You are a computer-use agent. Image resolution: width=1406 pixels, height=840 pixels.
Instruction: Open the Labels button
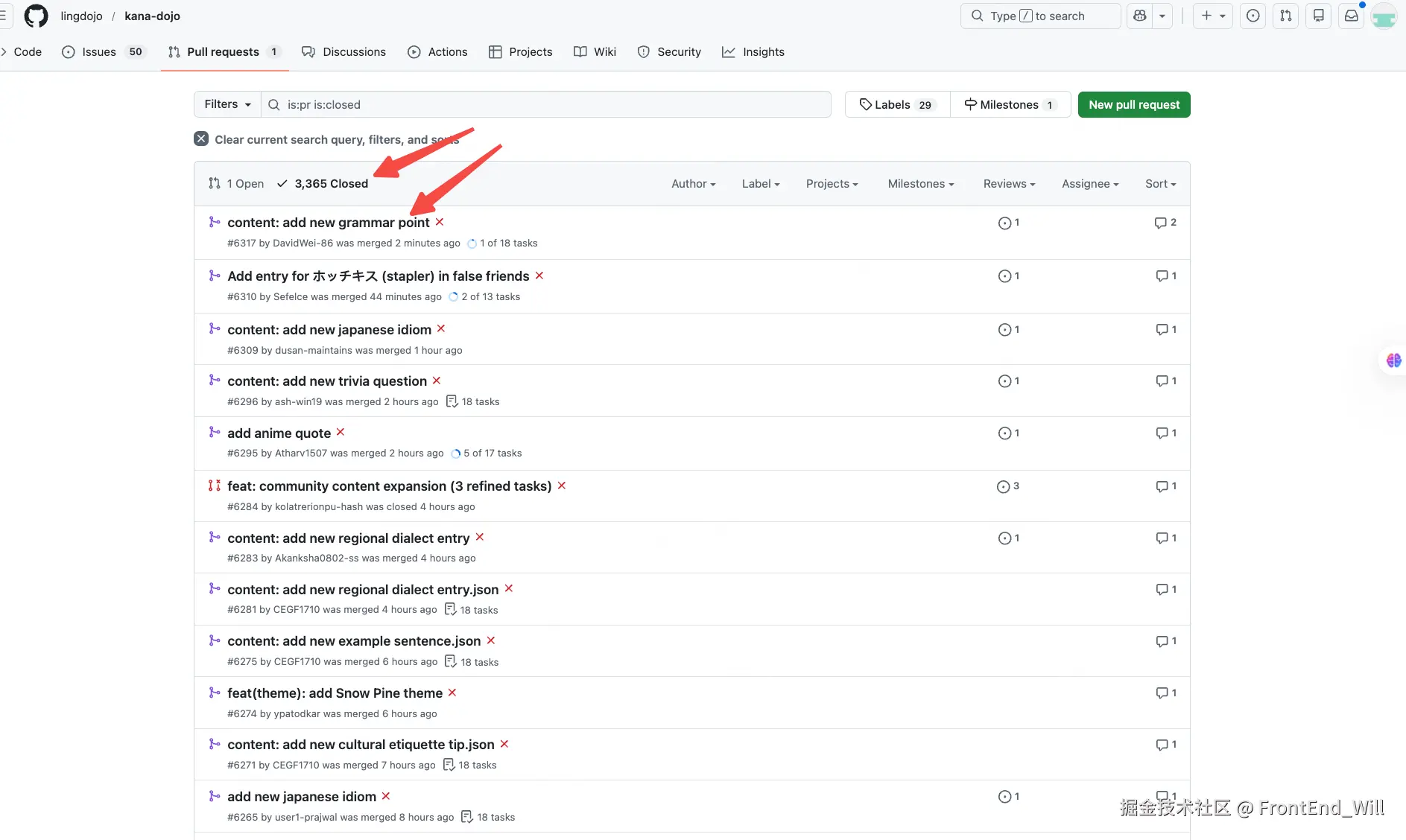pyautogui.click(x=897, y=104)
